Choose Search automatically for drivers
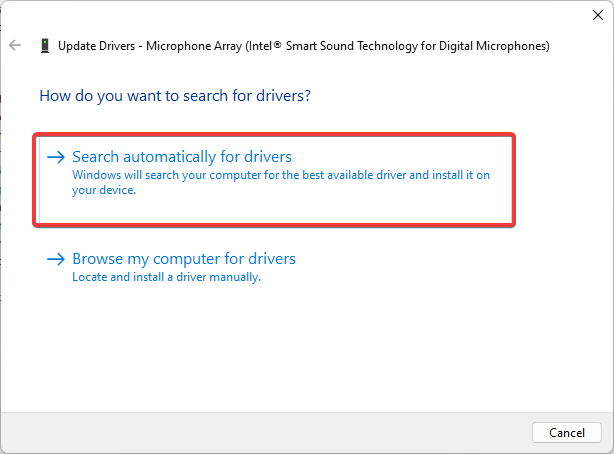 [x=274, y=180]
